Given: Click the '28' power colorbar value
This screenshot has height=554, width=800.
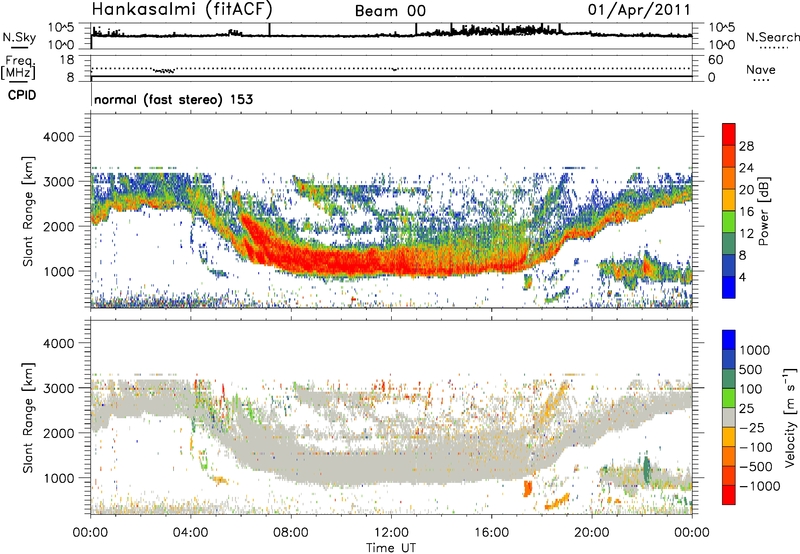Looking at the screenshot, I should click(746, 146).
